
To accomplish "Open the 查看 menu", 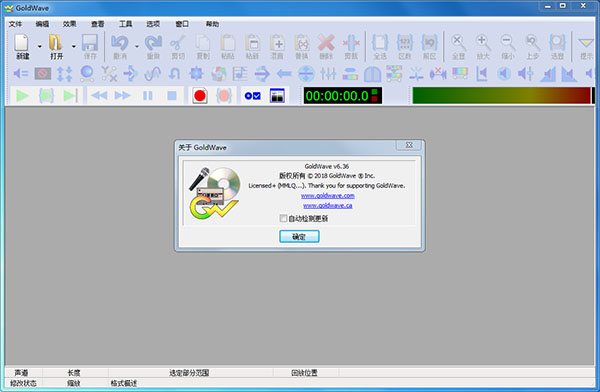I will pos(97,24).
